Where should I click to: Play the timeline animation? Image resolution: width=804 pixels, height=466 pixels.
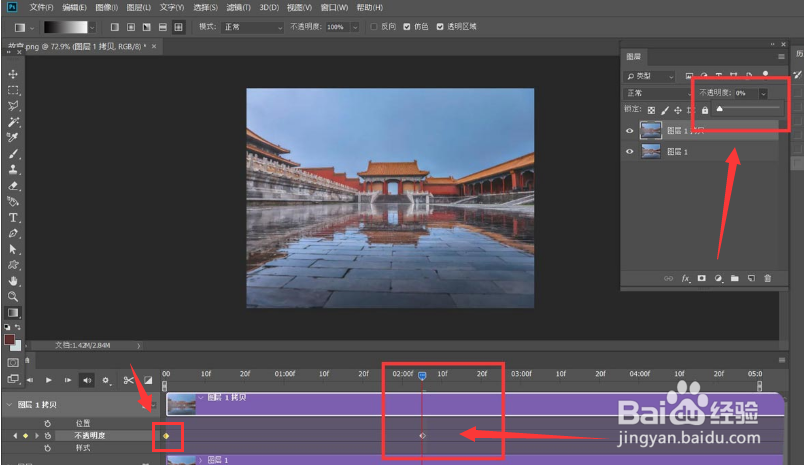point(49,380)
